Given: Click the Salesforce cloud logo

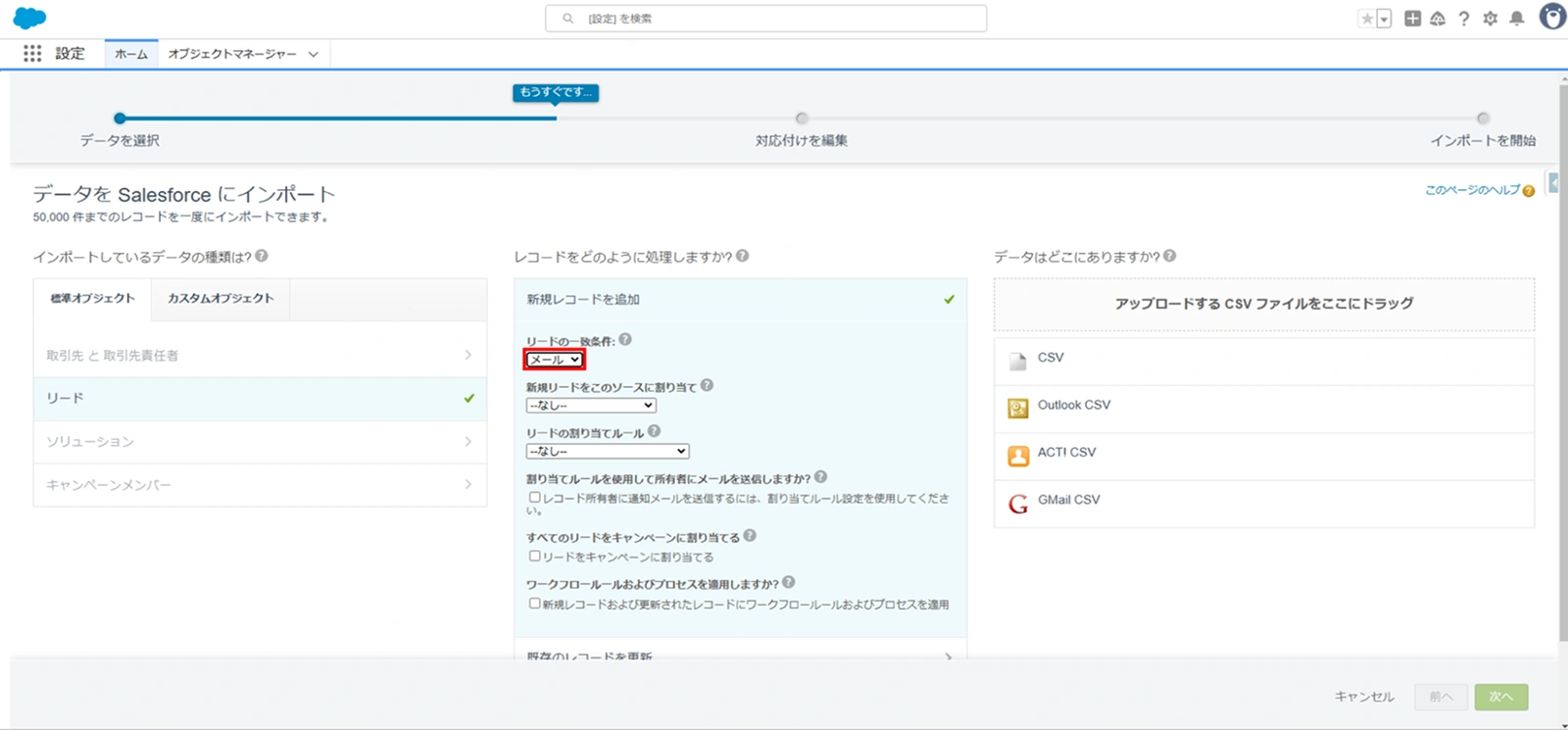Looking at the screenshot, I should 29,18.
